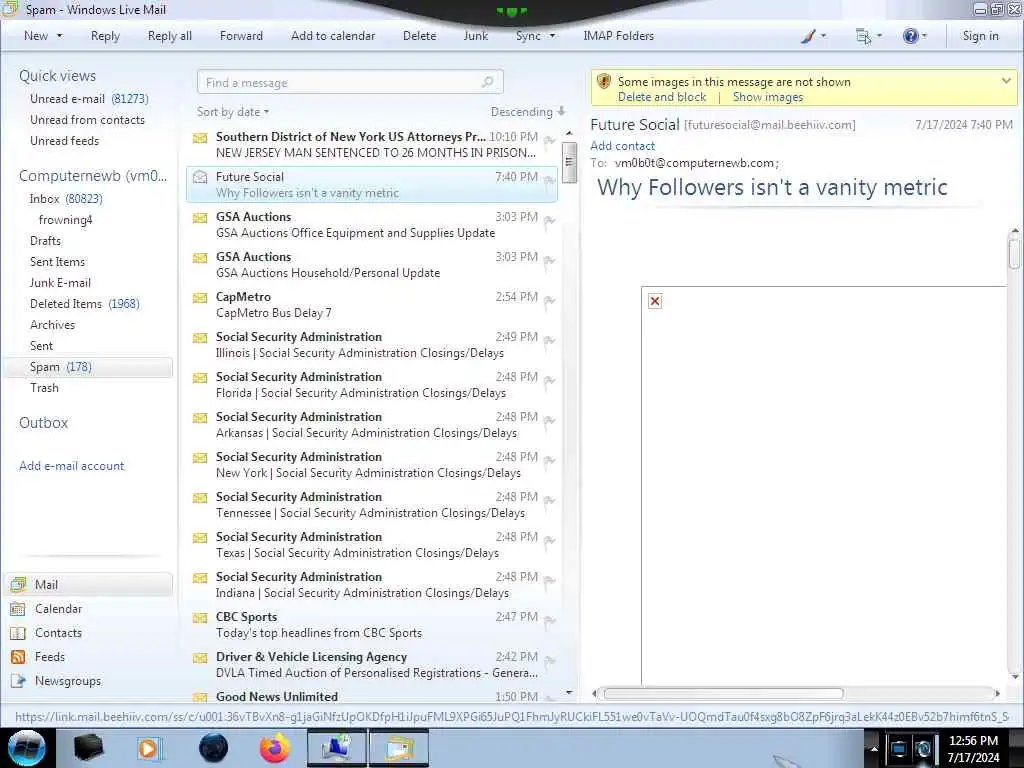Open the media player taskbar icon
Image resolution: width=1024 pixels, height=768 pixels.
(148, 748)
